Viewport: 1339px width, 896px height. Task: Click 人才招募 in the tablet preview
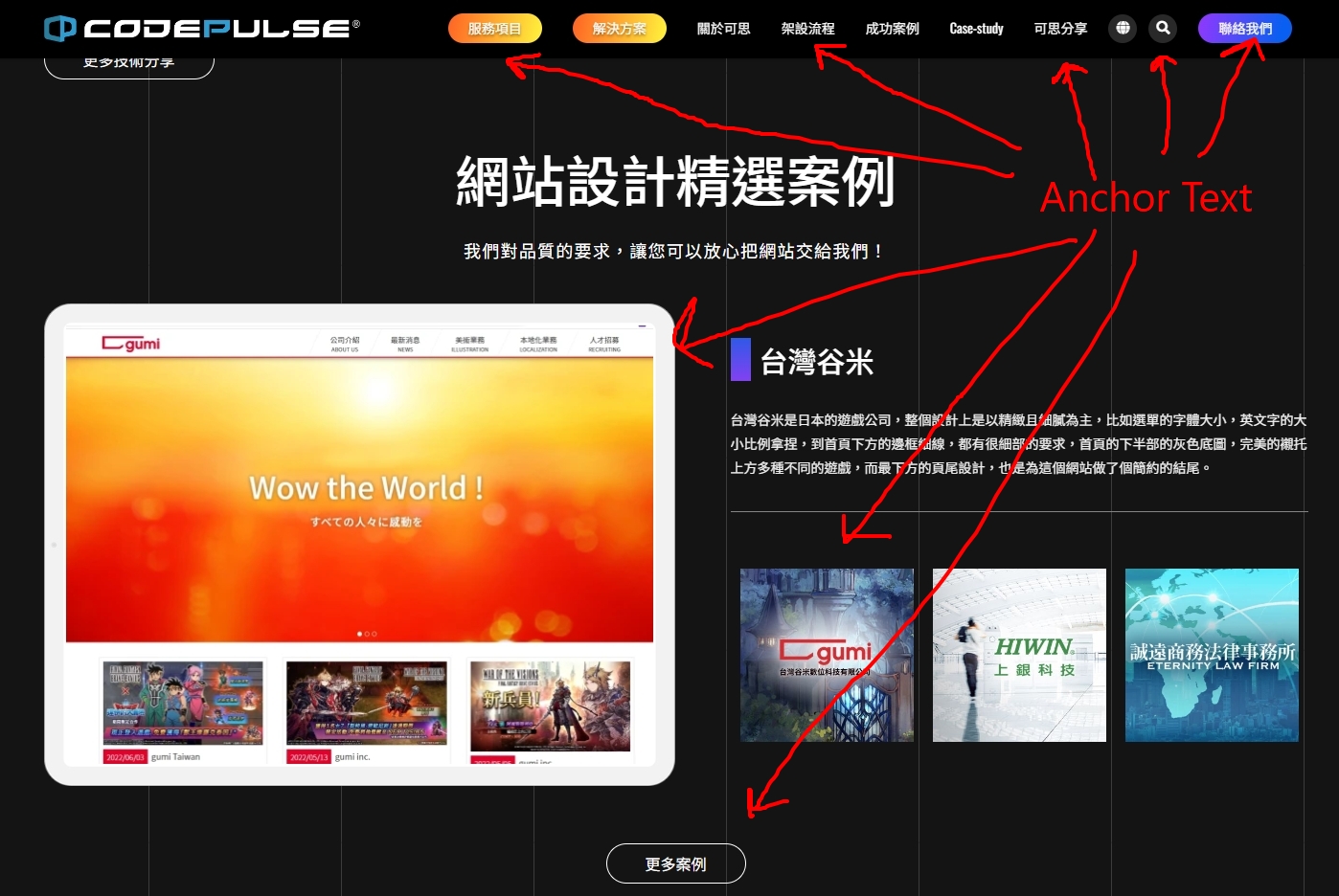click(604, 344)
